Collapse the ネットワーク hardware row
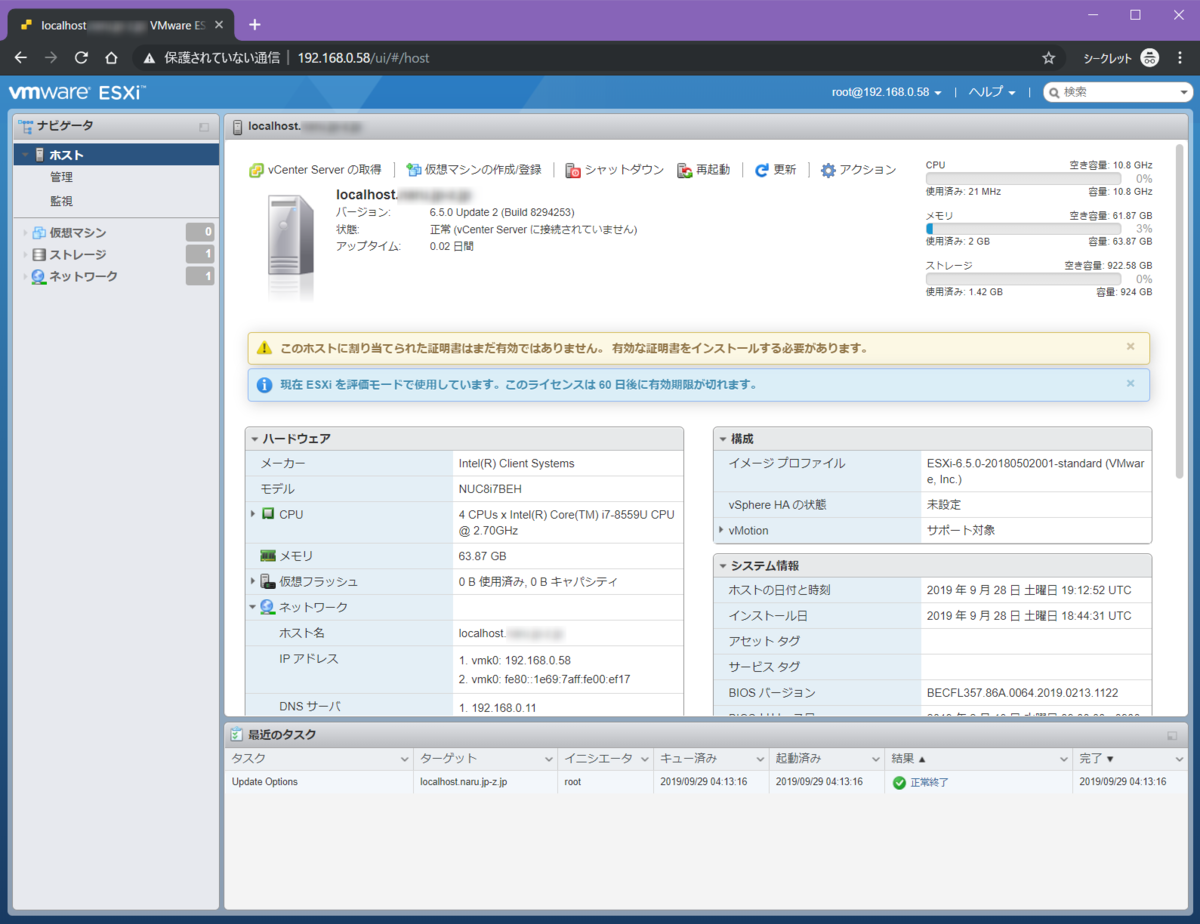 click(253, 607)
